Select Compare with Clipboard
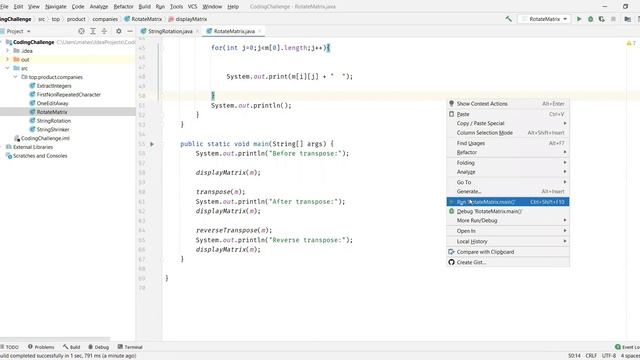This screenshot has height=360, width=640. (x=508, y=252)
